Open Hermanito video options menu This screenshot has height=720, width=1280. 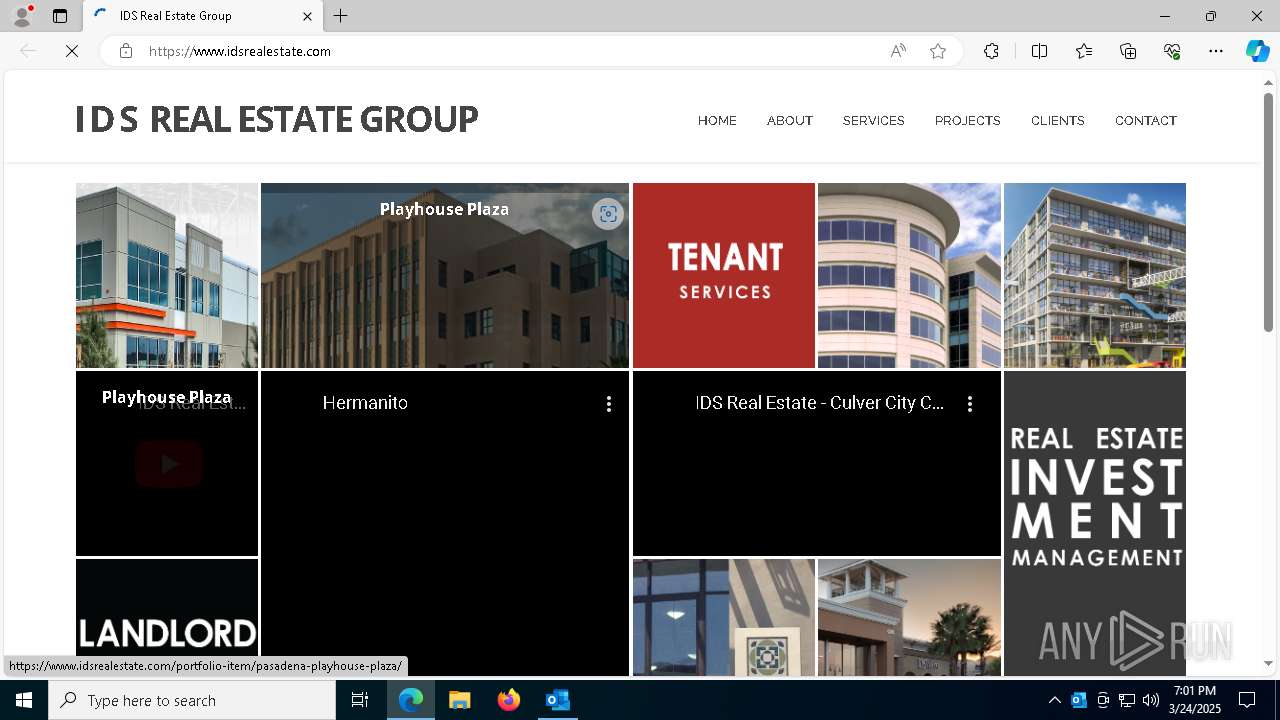click(608, 404)
